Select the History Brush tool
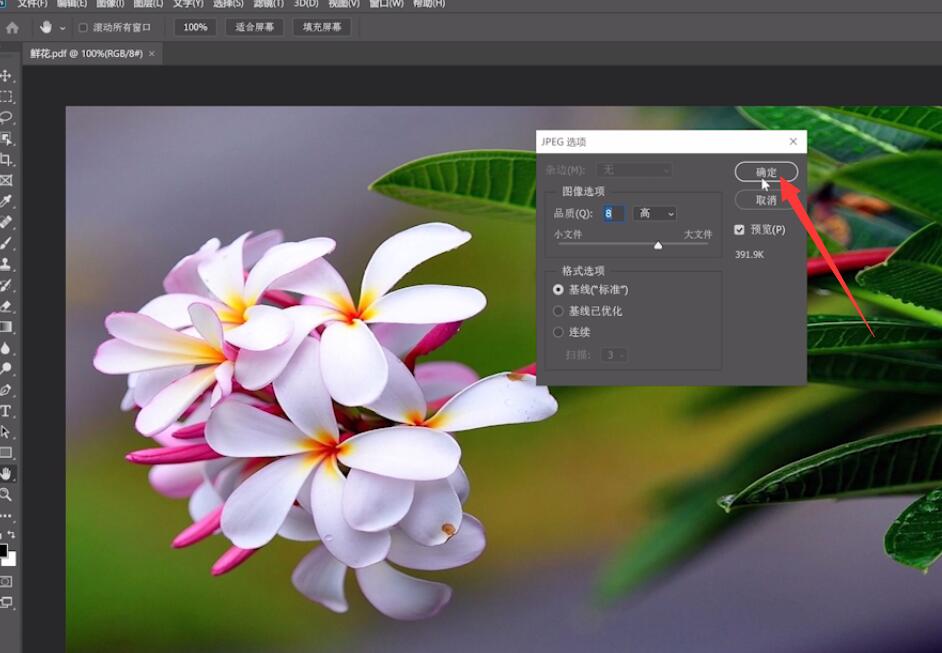 point(6,285)
